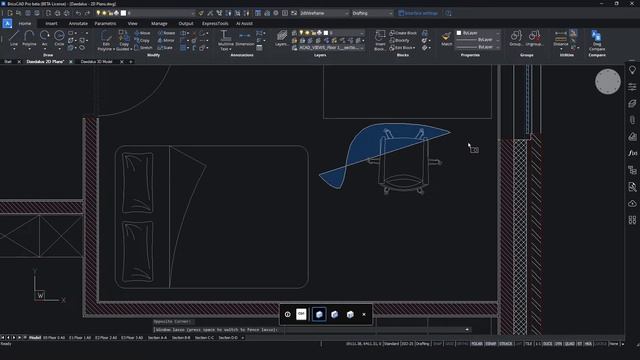Open the grid blocks panel in right sidebar
This screenshot has width=640, height=360.
click(632, 220)
